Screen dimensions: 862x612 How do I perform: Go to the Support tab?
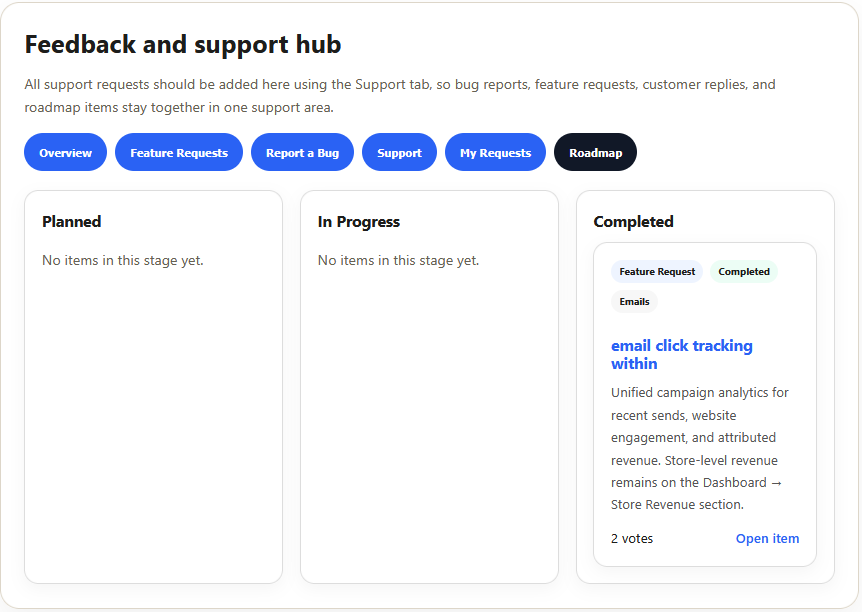(399, 152)
